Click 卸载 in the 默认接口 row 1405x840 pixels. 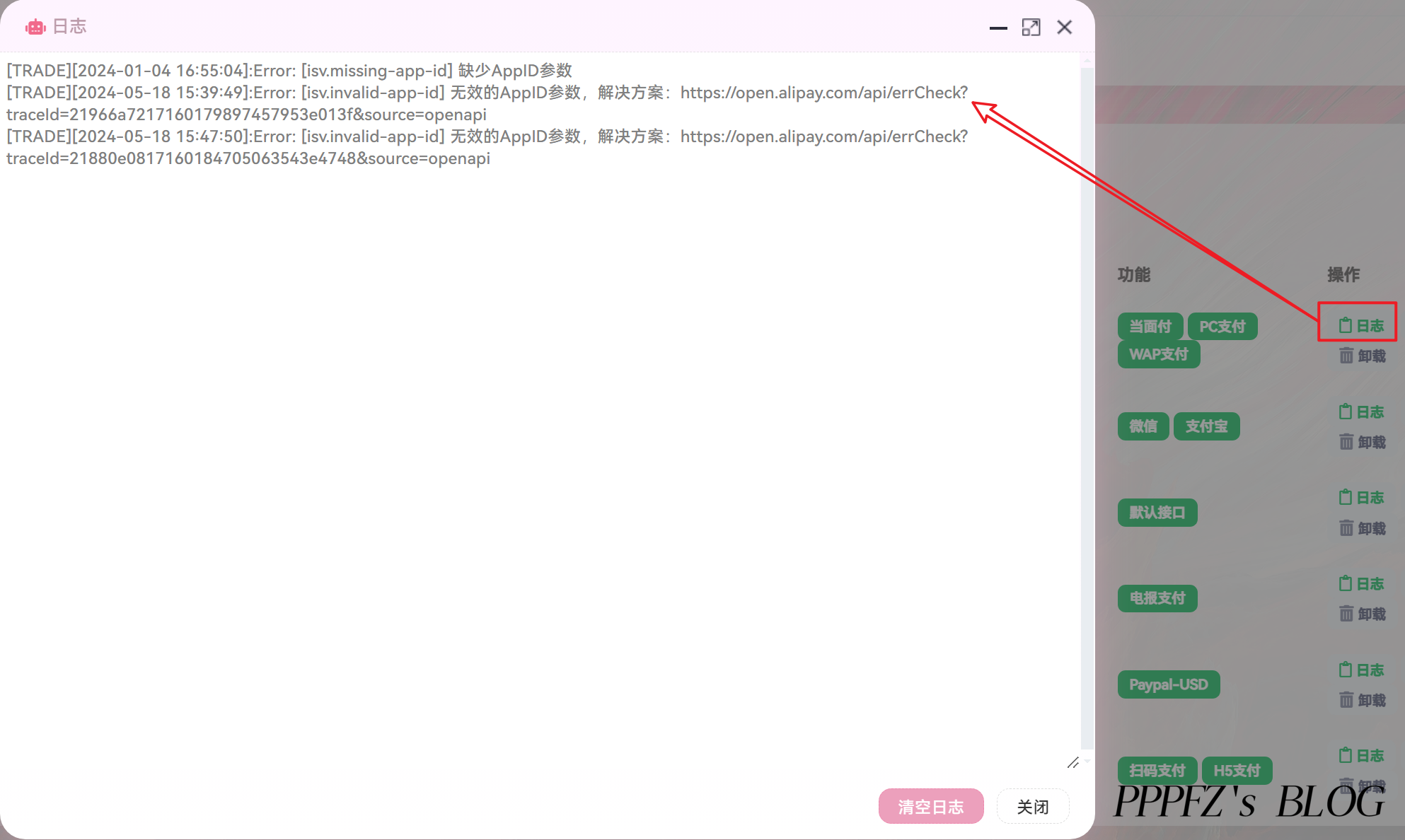coord(1363,528)
